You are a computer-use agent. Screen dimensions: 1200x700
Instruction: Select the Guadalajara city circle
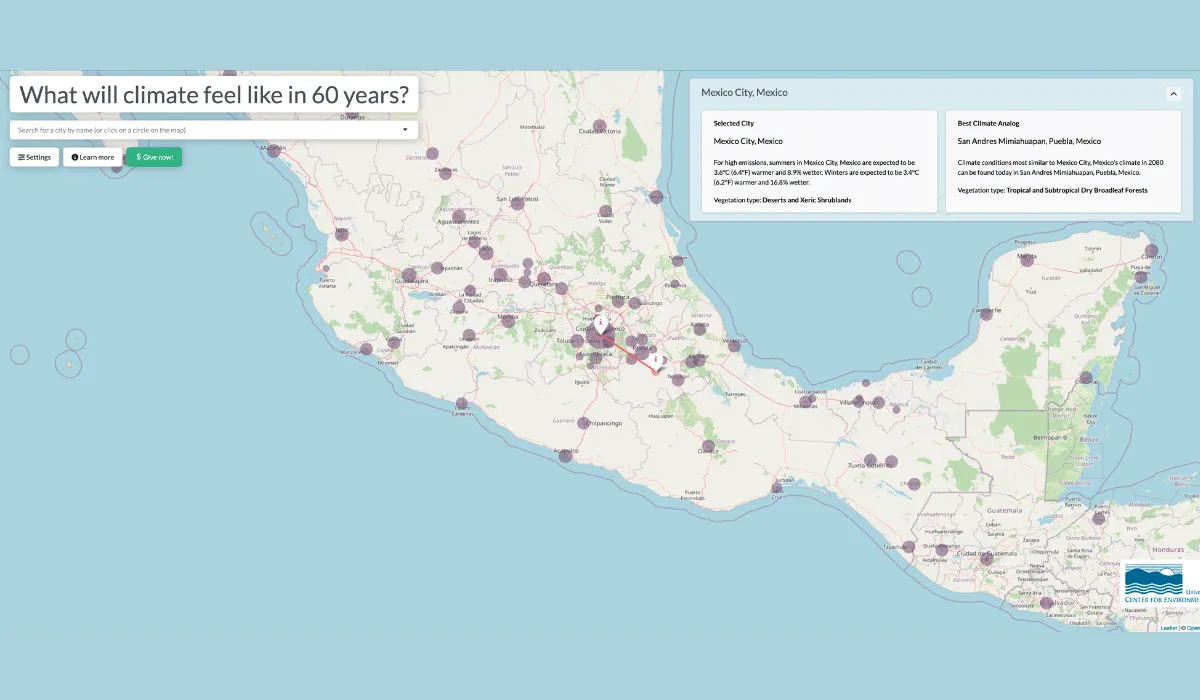(409, 275)
